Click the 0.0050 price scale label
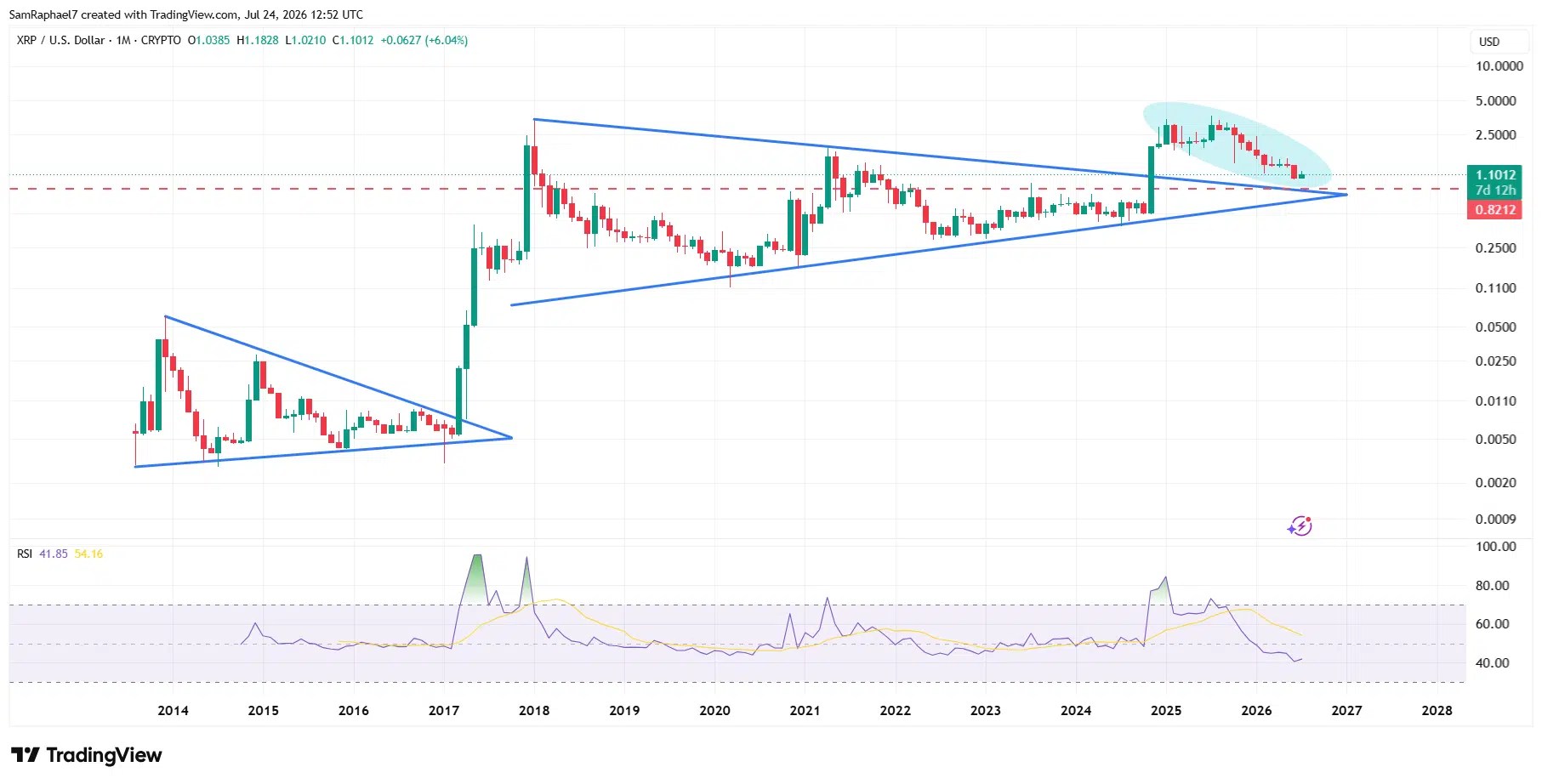 pos(1495,440)
